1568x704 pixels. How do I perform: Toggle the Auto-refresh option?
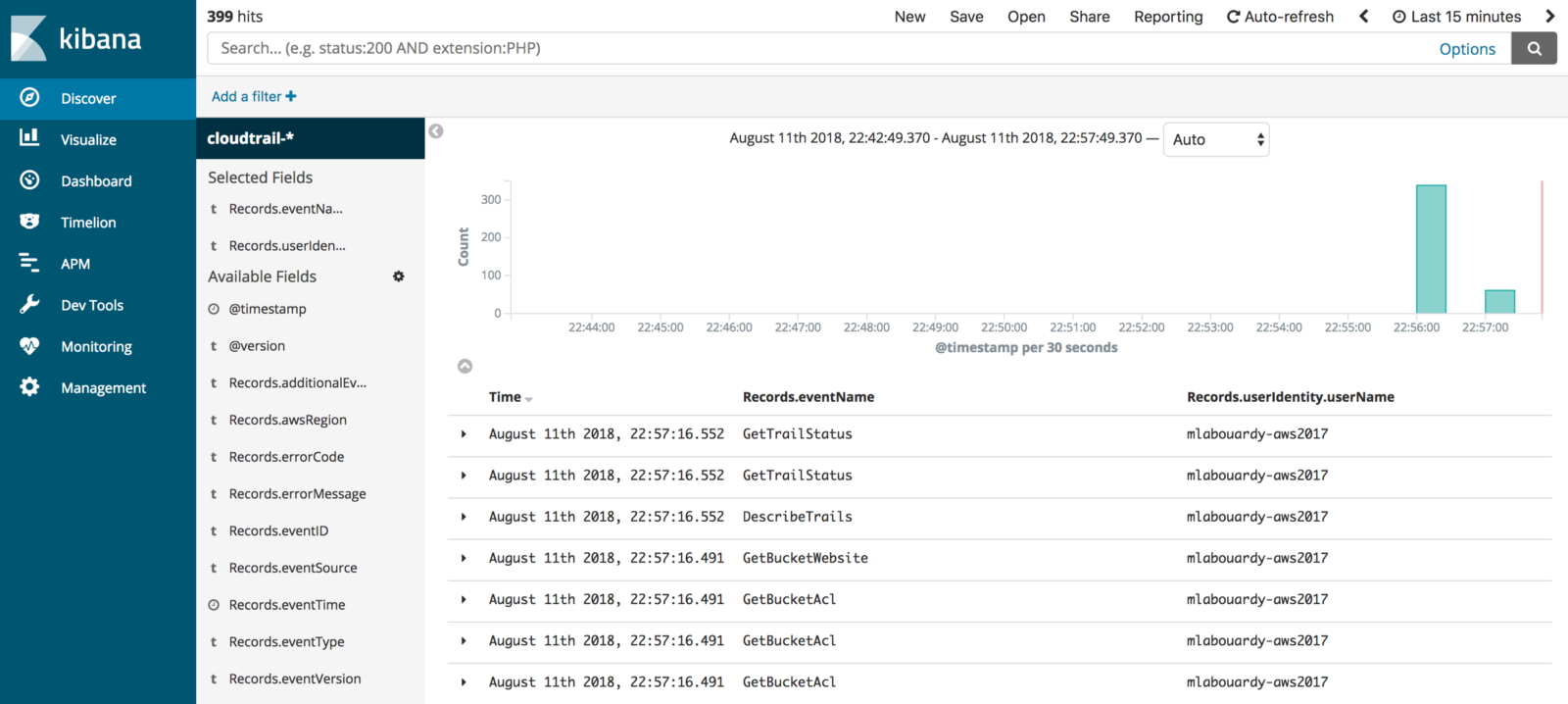1280,17
